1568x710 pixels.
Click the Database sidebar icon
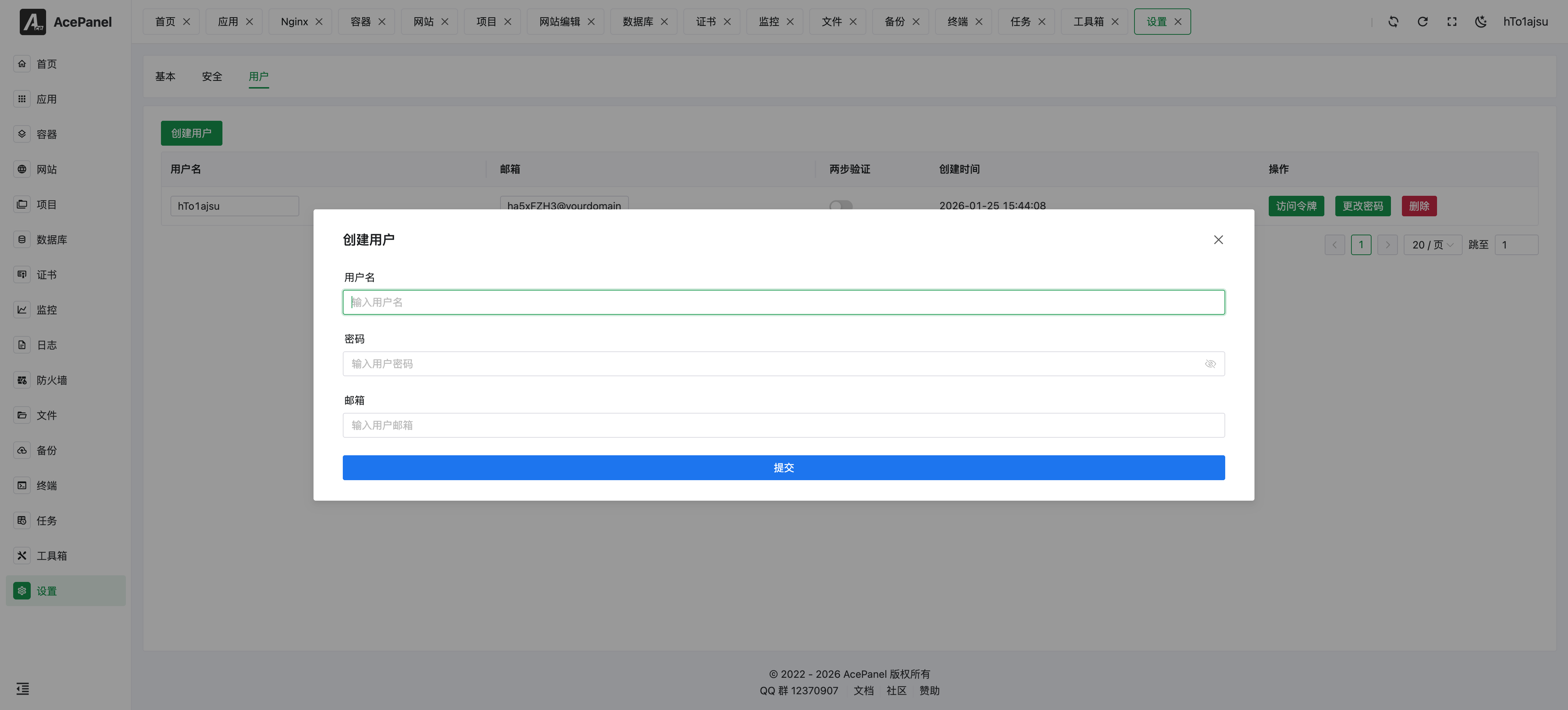pyautogui.click(x=22, y=239)
